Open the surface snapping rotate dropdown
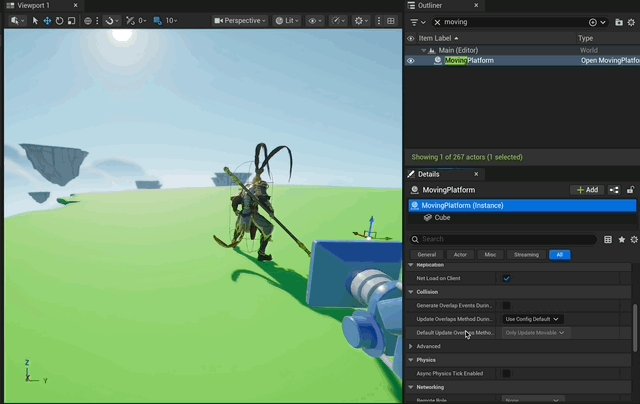The image size is (640, 404). (112, 21)
